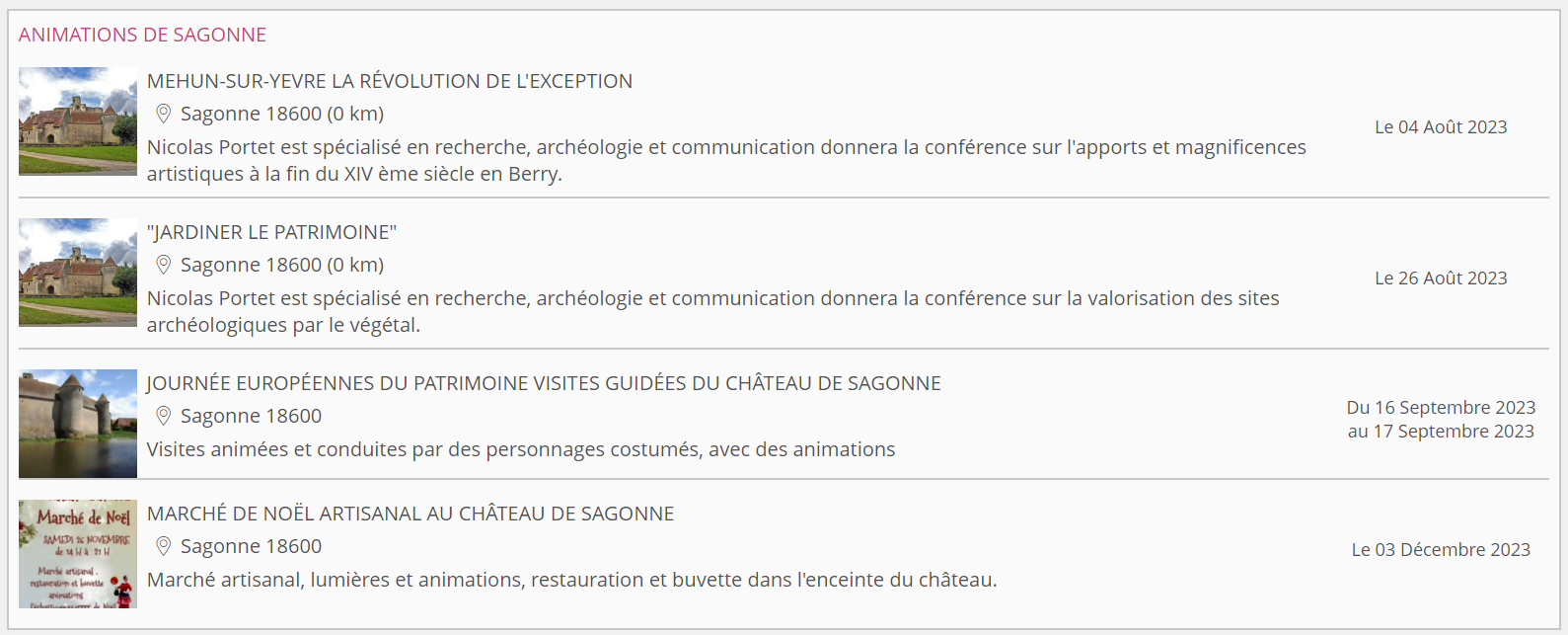This screenshot has height=635, width=1568.
Task: Open the Jardiner le Patrimoine castle thumbnail
Action: (x=78, y=273)
